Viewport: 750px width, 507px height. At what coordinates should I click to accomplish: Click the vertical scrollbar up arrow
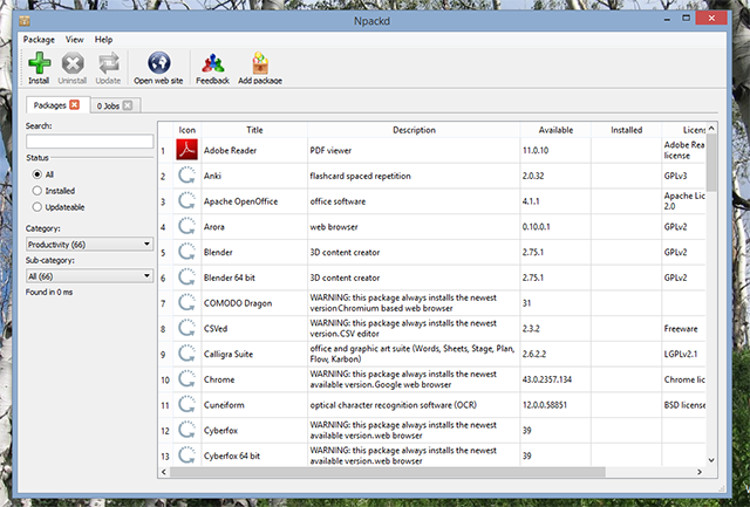click(x=711, y=128)
